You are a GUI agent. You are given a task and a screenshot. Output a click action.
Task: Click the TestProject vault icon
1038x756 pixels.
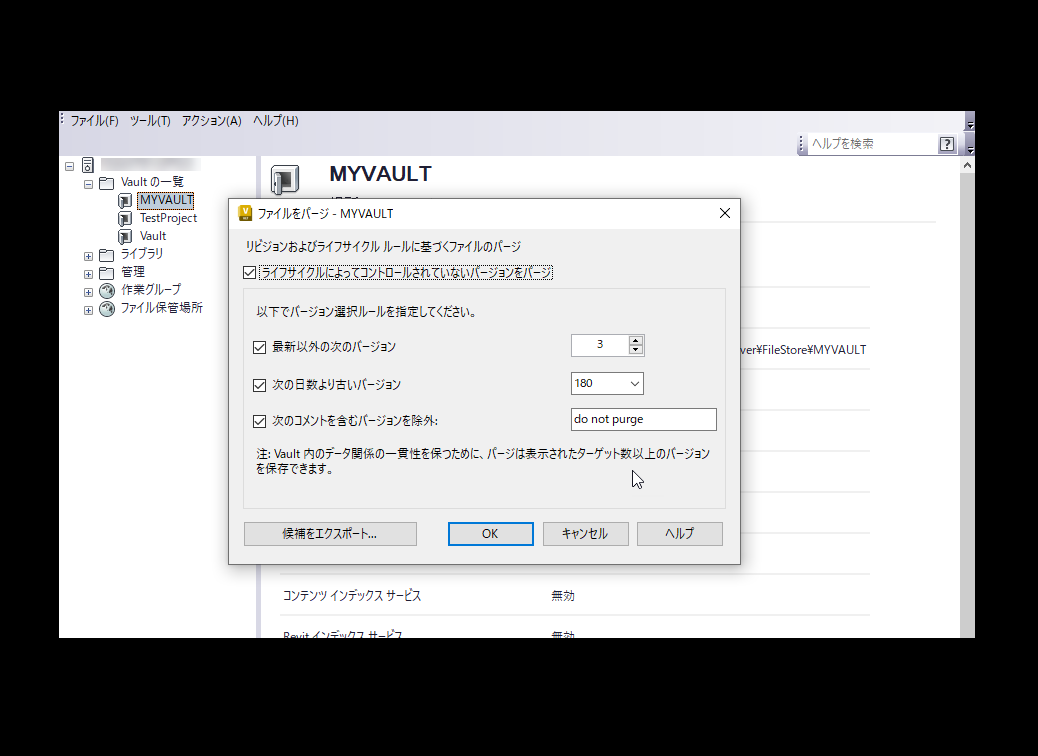tap(125, 218)
